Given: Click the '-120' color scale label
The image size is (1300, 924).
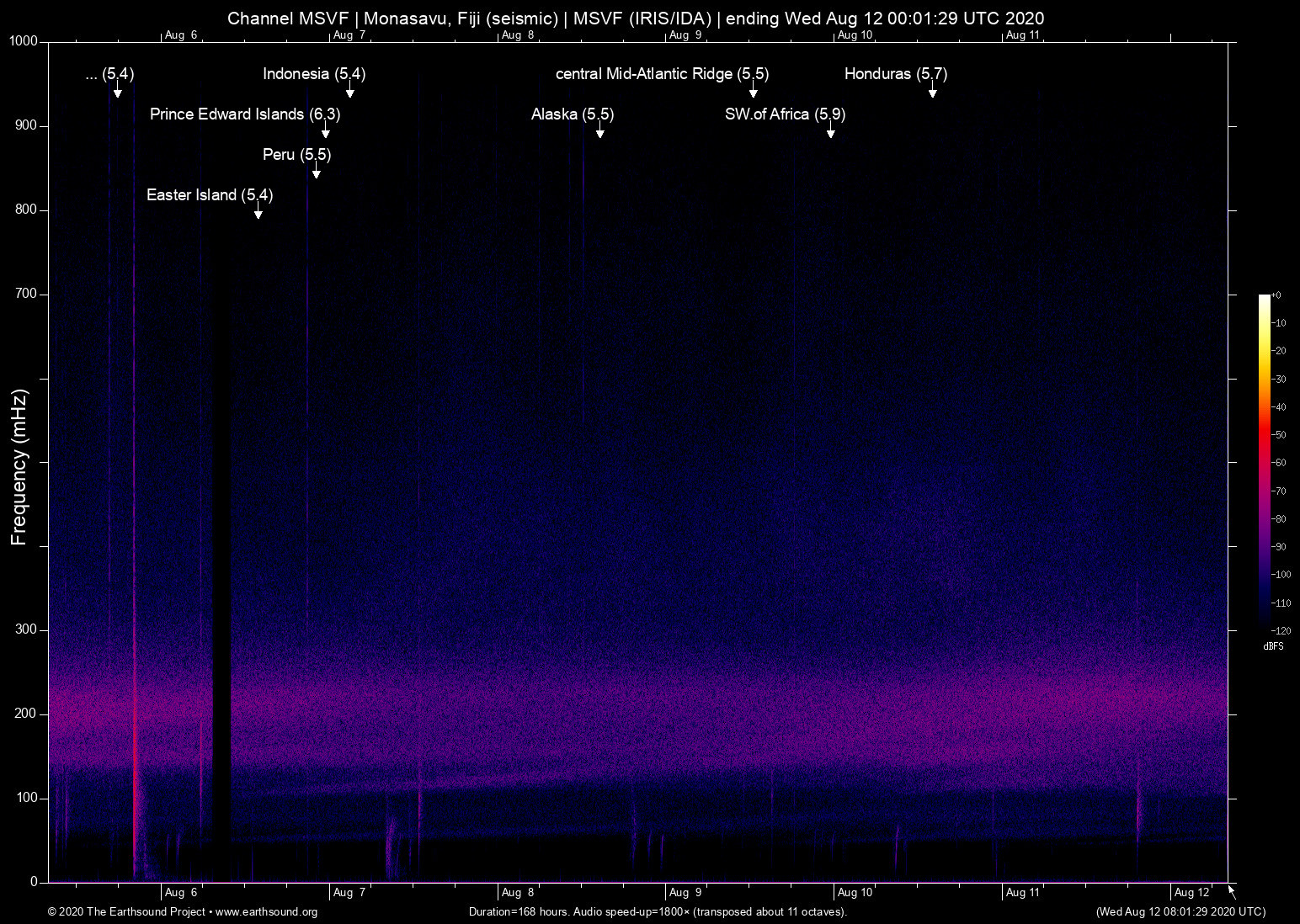Looking at the screenshot, I should [x=1281, y=630].
